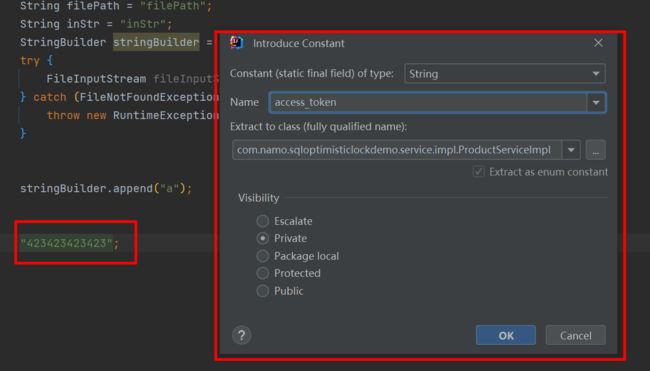
Task: Select Protected visibility option
Action: 262,273
